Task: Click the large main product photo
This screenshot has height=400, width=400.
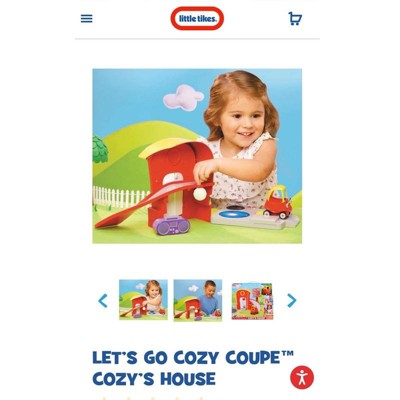Action: [x=197, y=156]
